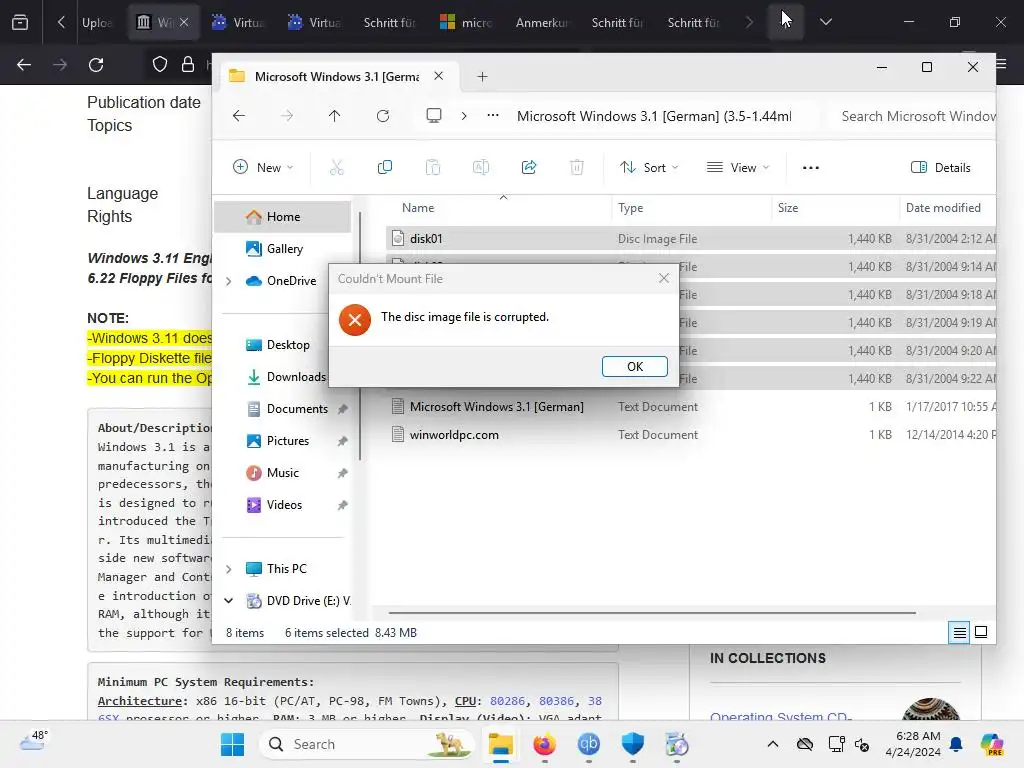Open the New item dropdown in Explorer
1024x768 pixels.
[x=263, y=167]
